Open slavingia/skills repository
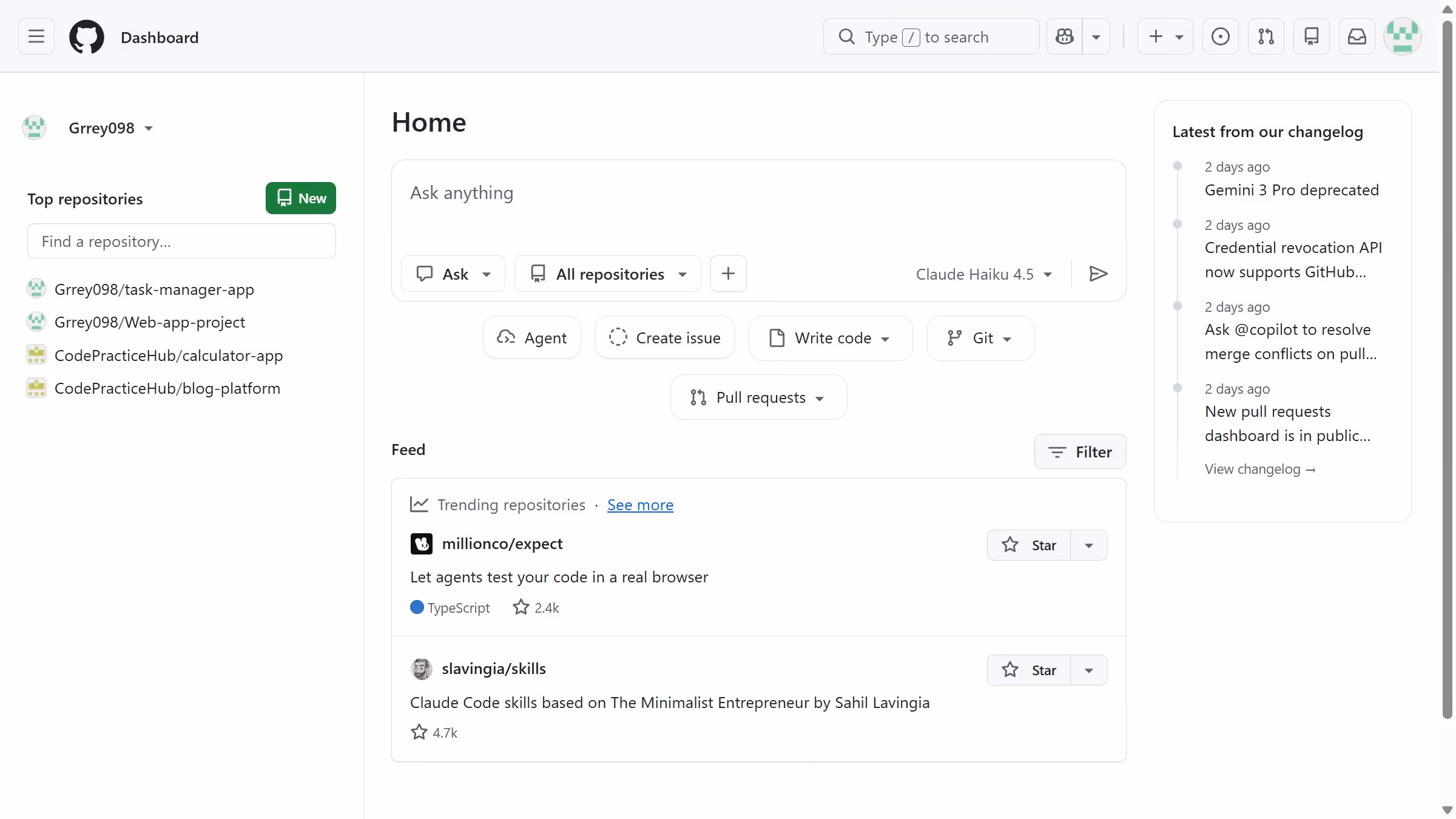1456x819 pixels. pyautogui.click(x=494, y=669)
